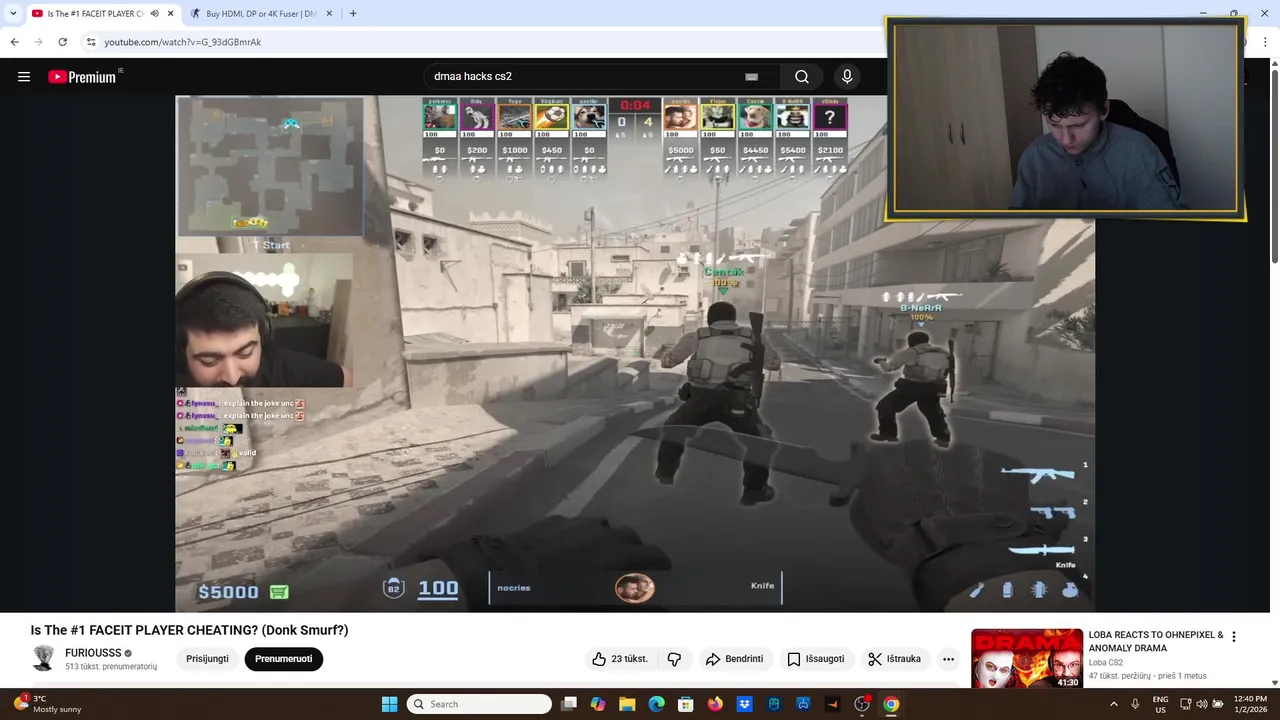Show hidden system tray icons chevron
Viewport: 1280px width, 720px height.
[x=1115, y=704]
